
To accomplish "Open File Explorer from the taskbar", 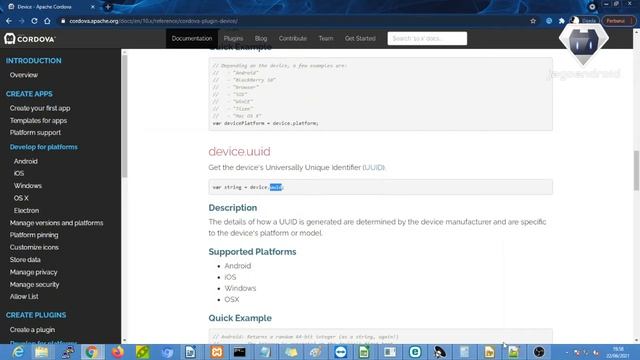I will coord(42,352).
